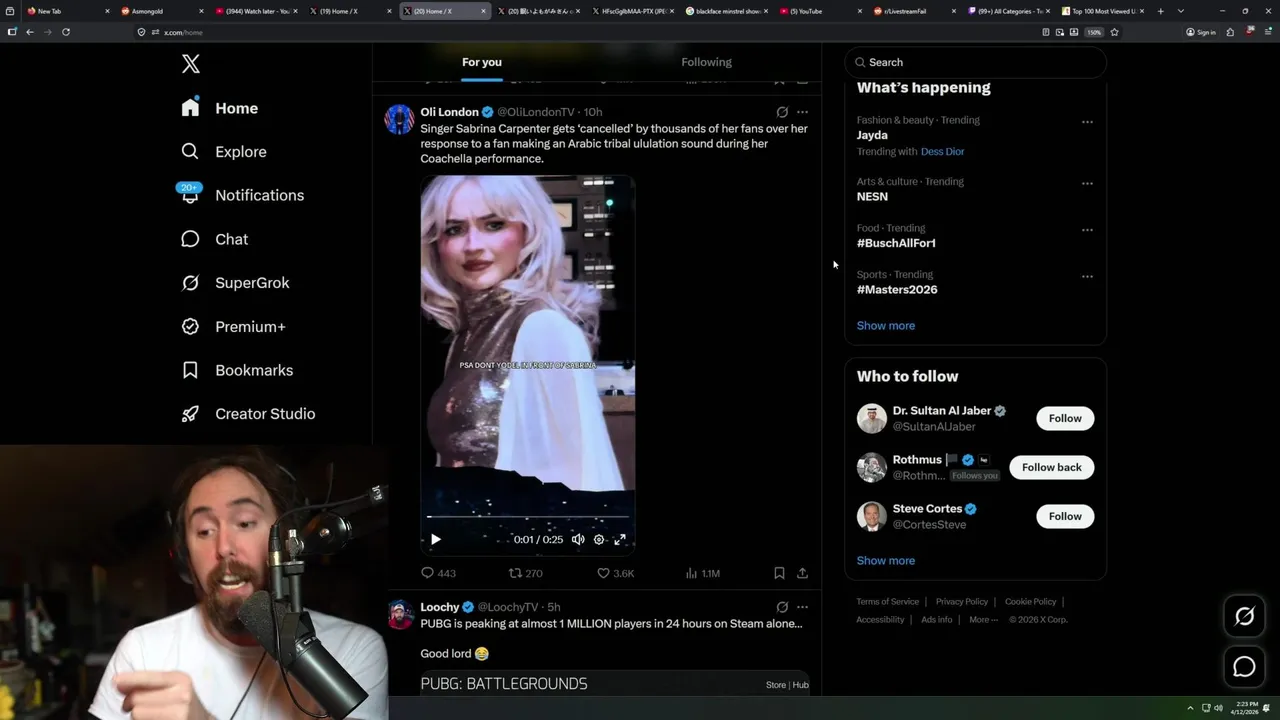Click browser Sign in button
Screen dimensions: 1280x720
pos(1201,32)
